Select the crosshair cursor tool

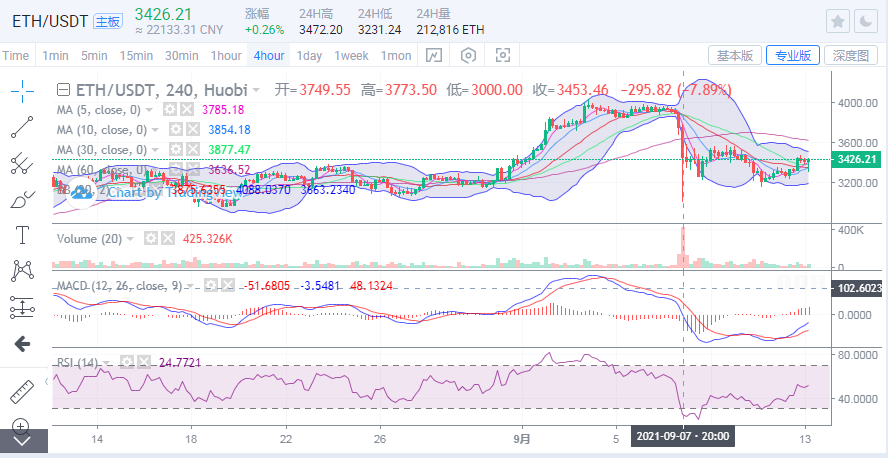click(x=22, y=91)
